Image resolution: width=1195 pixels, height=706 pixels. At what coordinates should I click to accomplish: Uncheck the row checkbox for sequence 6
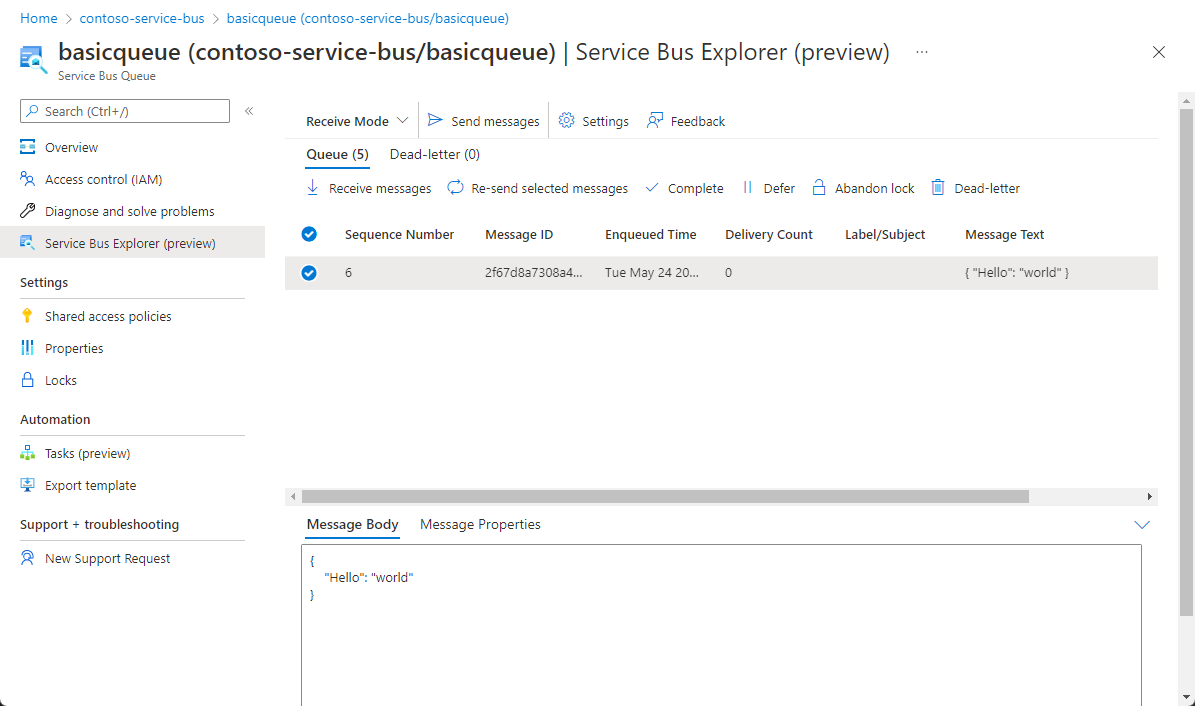point(309,273)
